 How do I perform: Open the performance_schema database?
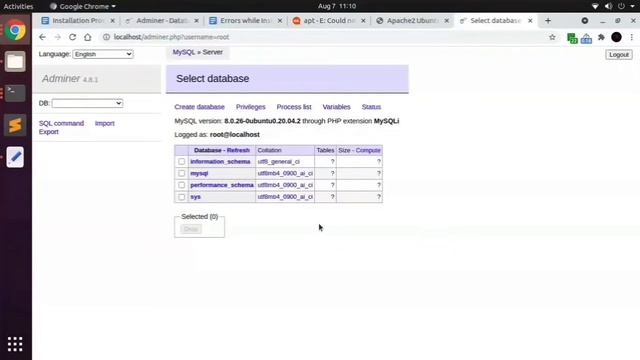coord(222,185)
